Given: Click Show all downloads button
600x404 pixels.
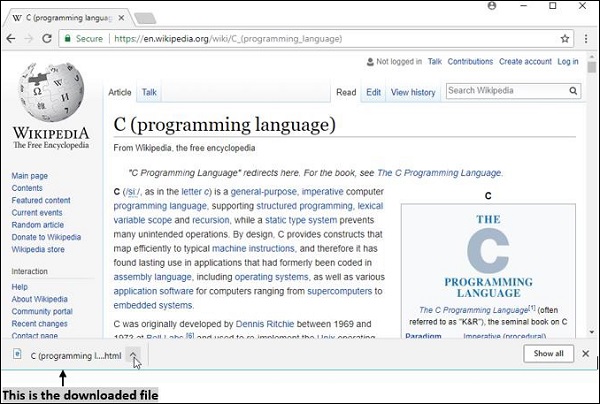Looking at the screenshot, I should [x=548, y=354].
